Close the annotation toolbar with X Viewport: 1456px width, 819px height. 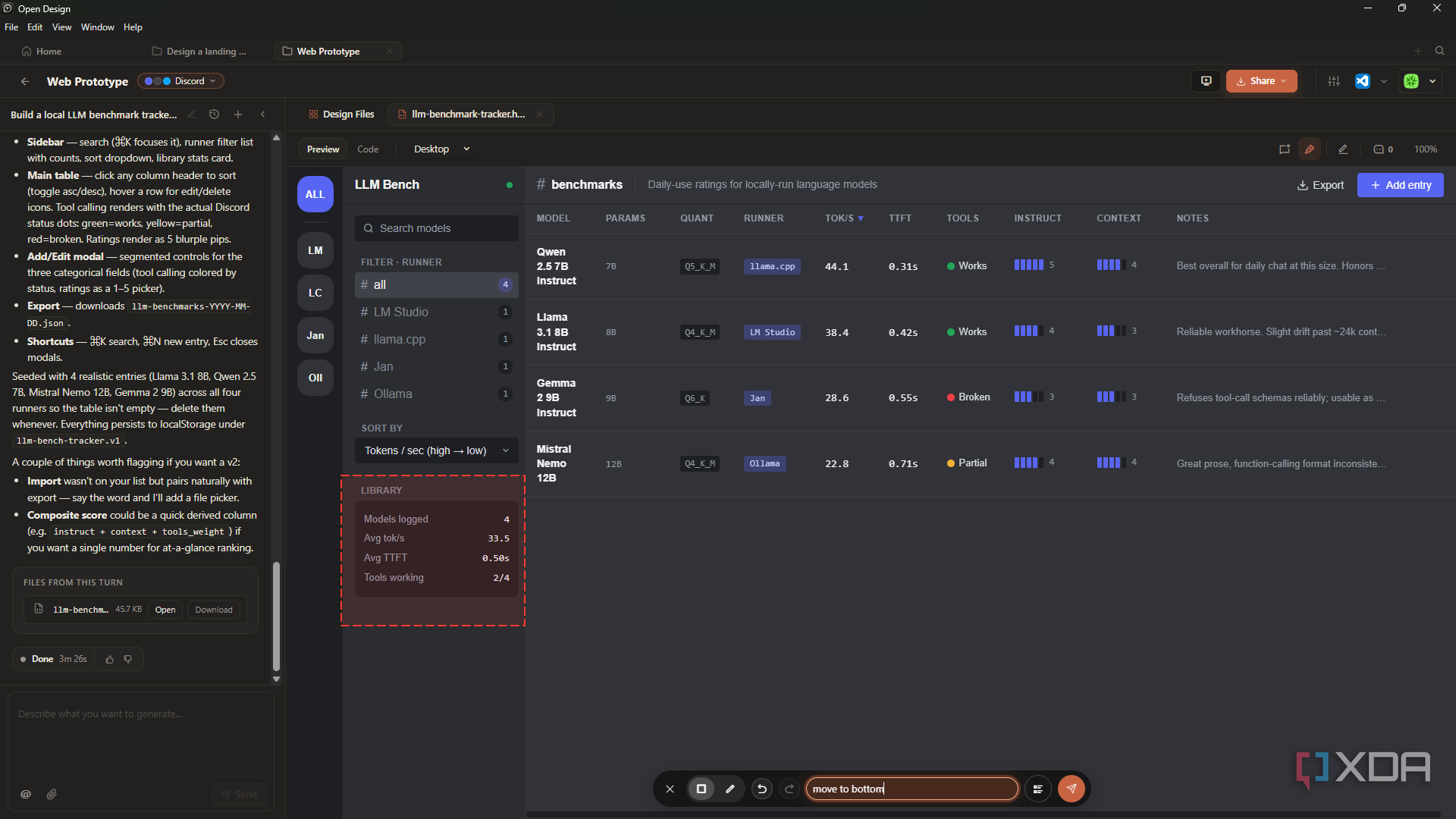pos(670,789)
